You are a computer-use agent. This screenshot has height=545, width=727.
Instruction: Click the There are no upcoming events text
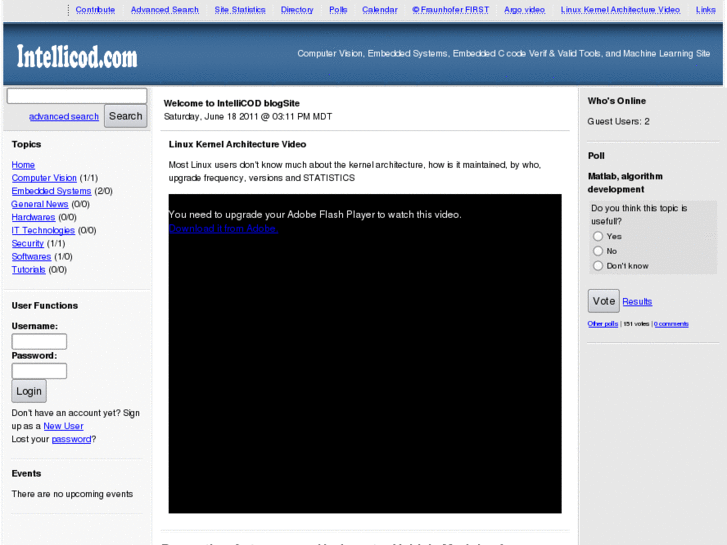72,494
